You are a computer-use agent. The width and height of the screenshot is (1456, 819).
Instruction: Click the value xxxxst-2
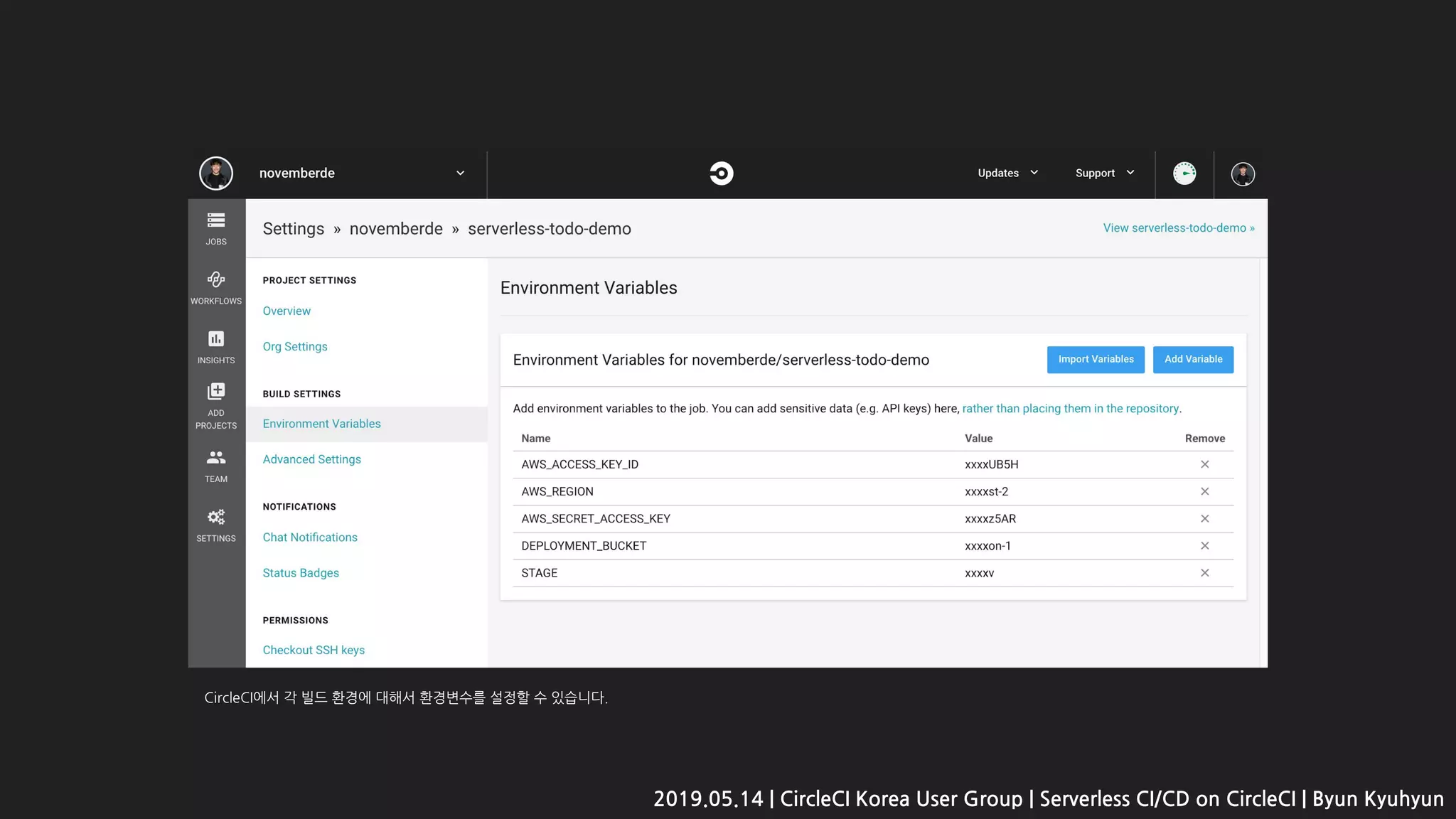tap(986, 491)
